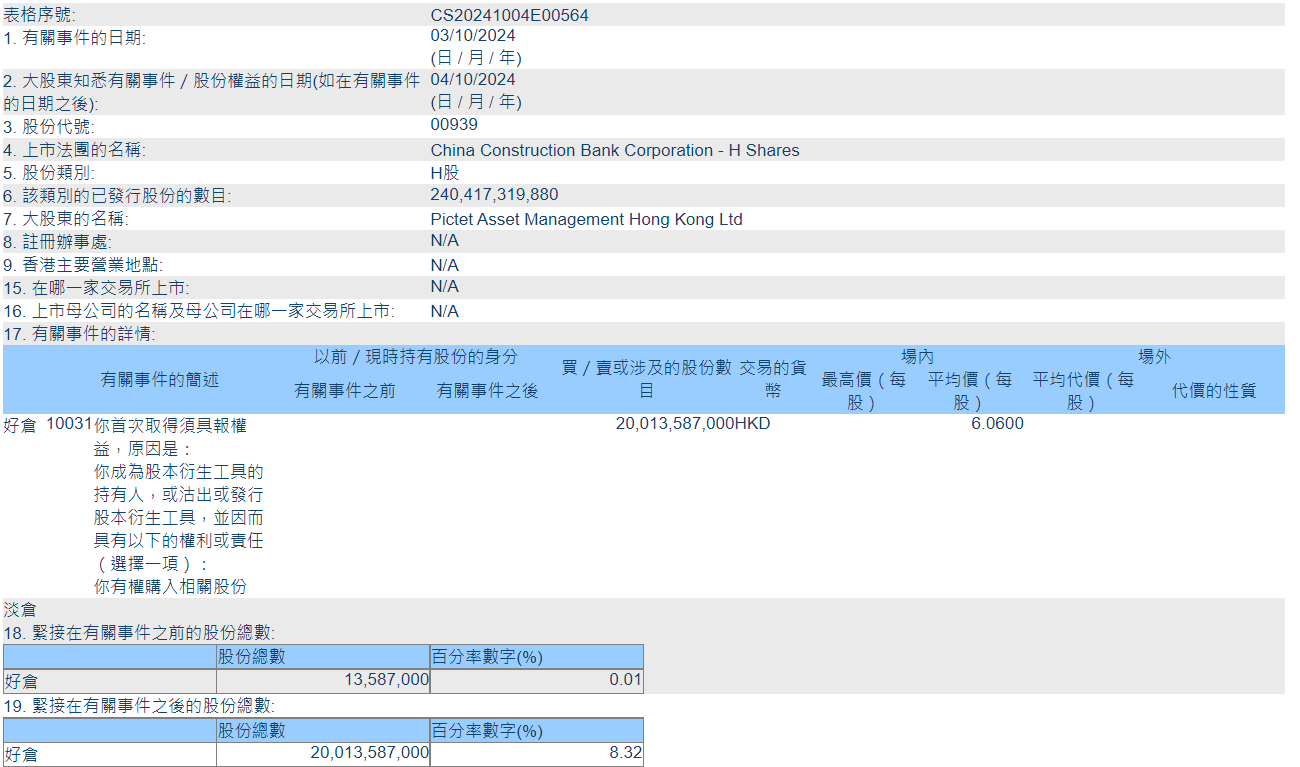Click the 場內 column group header
This screenshot has height=767, width=1300.
(x=918, y=357)
